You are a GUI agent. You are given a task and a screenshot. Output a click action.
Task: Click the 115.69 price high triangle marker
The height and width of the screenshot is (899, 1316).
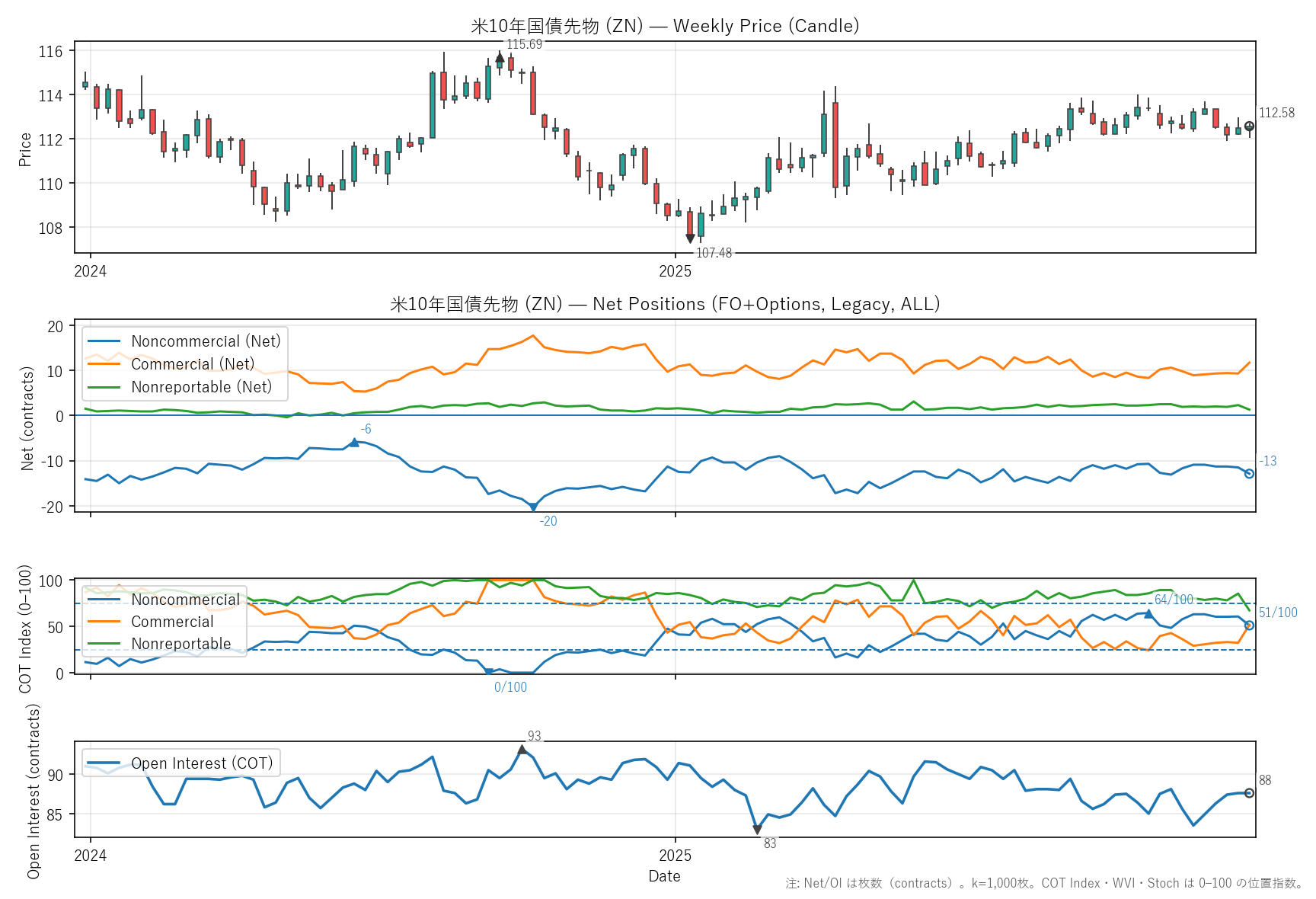pyautogui.click(x=500, y=57)
